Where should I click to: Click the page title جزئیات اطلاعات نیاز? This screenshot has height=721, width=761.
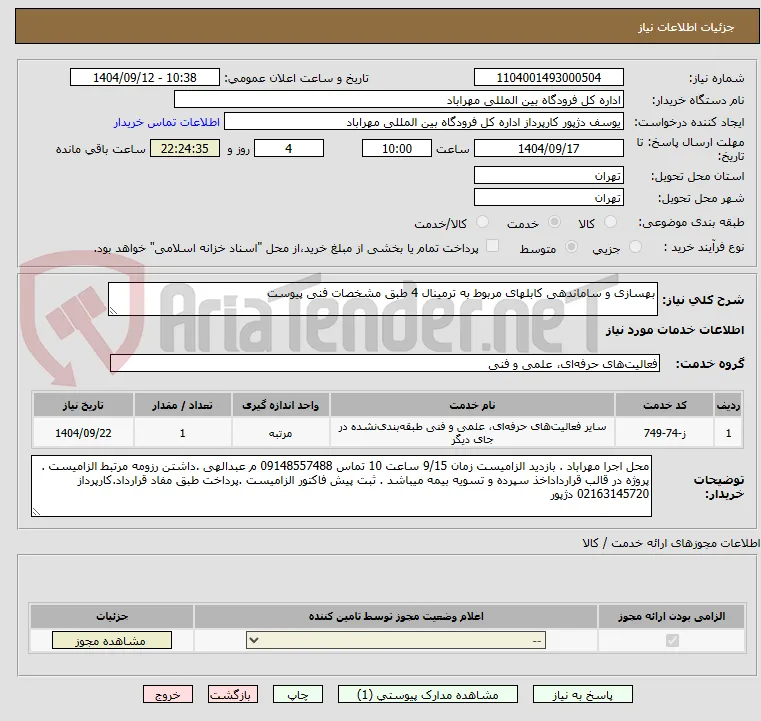click(x=686, y=27)
